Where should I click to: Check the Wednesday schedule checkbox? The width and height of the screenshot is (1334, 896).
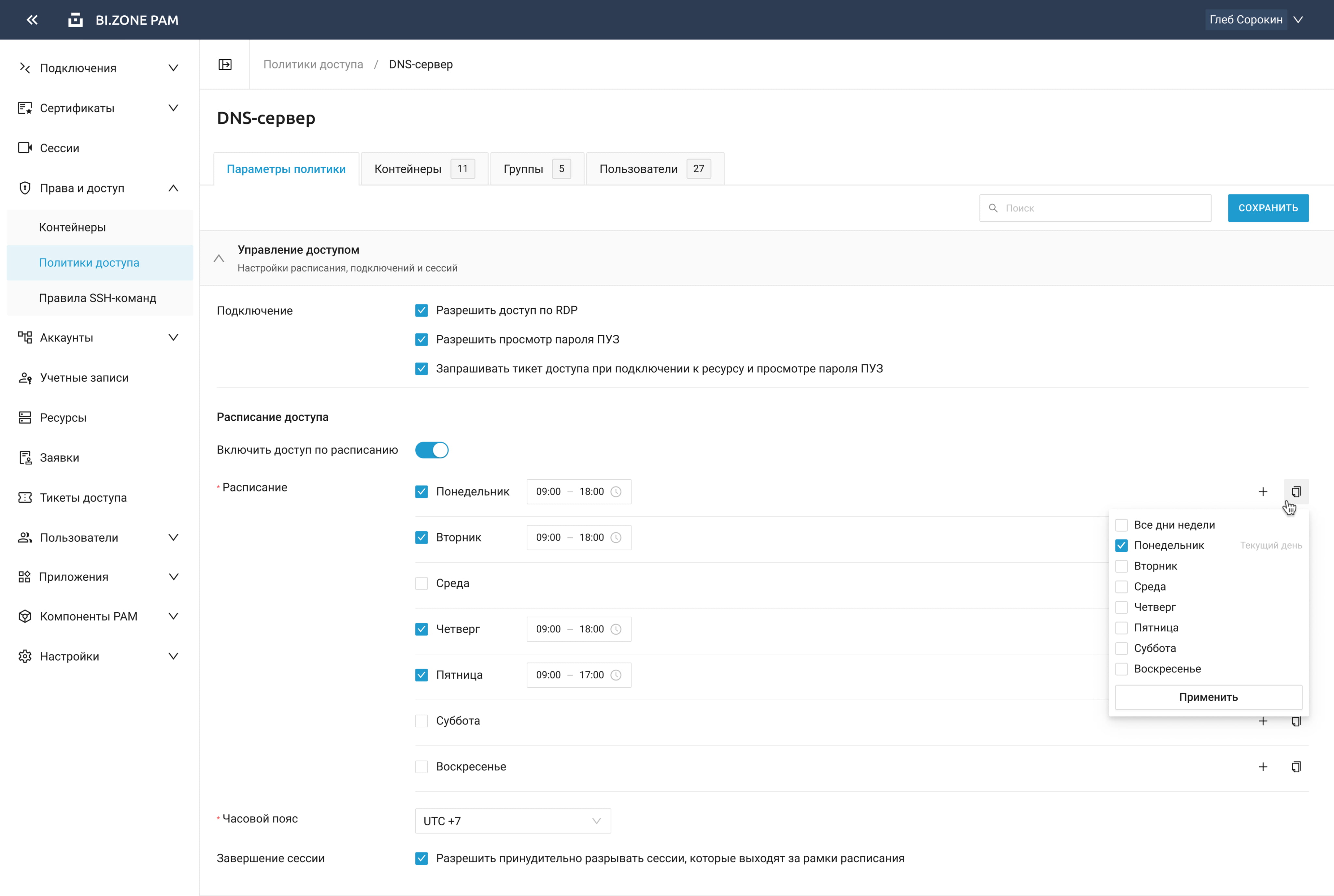(421, 583)
